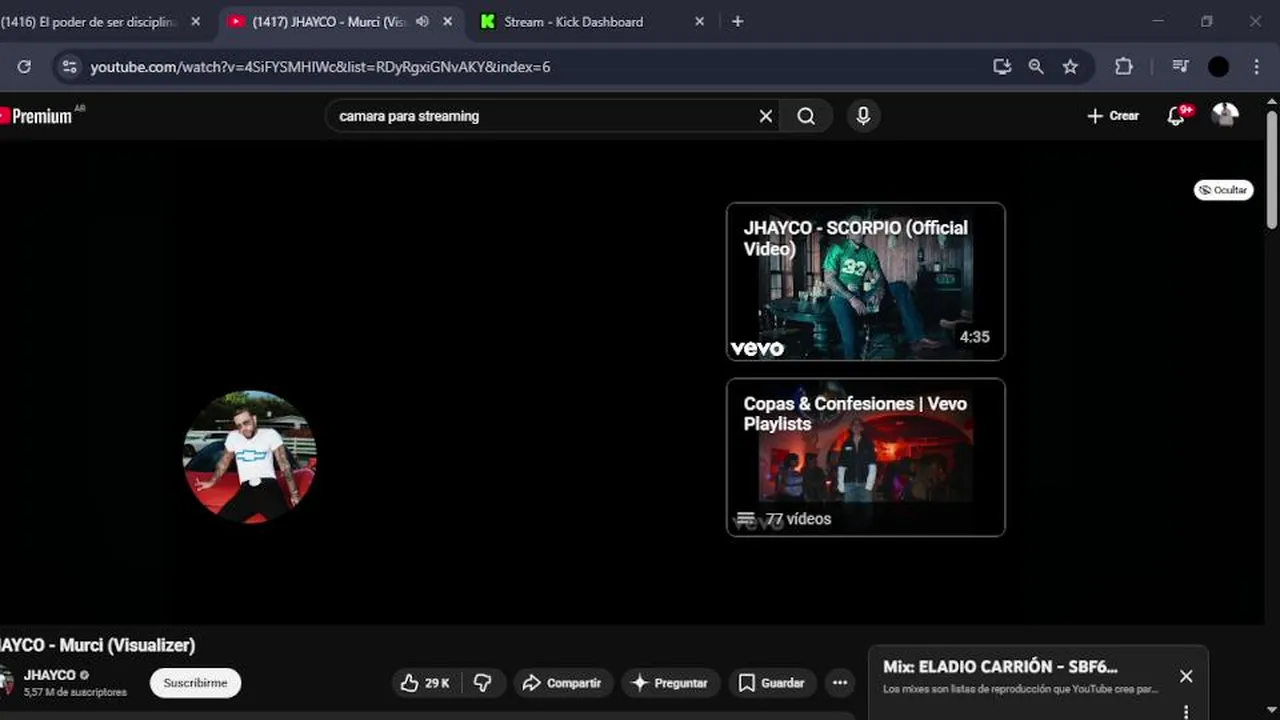Click the Guardar button
The image size is (1280, 720).
click(x=771, y=683)
